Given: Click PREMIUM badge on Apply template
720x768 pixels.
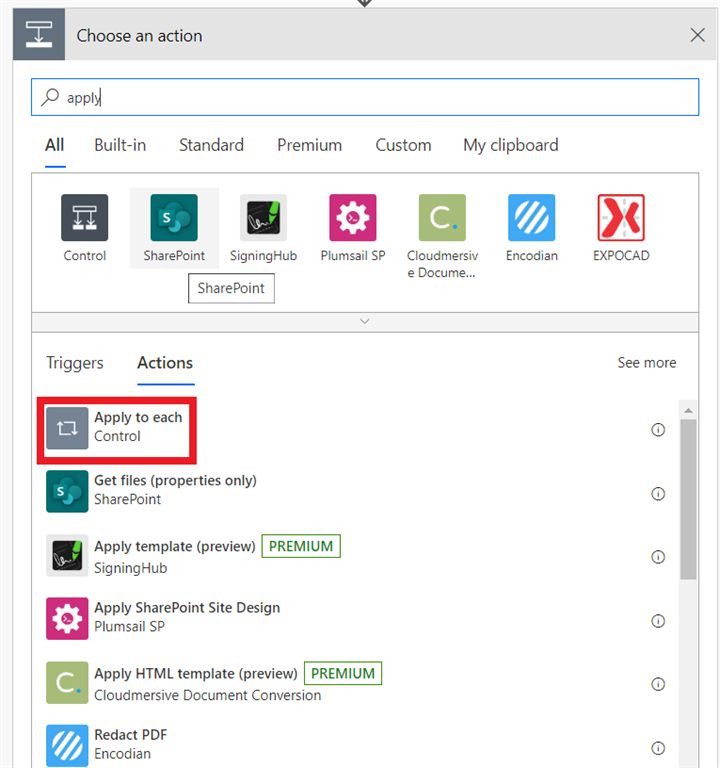Looking at the screenshot, I should click(301, 546).
